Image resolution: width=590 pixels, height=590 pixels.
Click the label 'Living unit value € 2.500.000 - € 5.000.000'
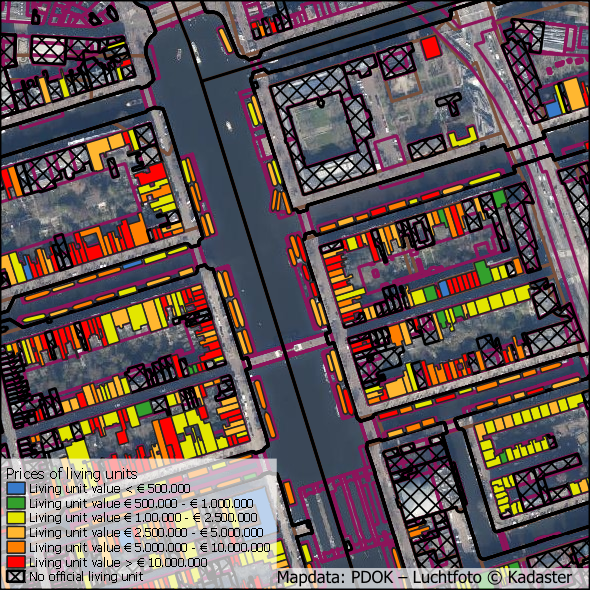pos(146,532)
